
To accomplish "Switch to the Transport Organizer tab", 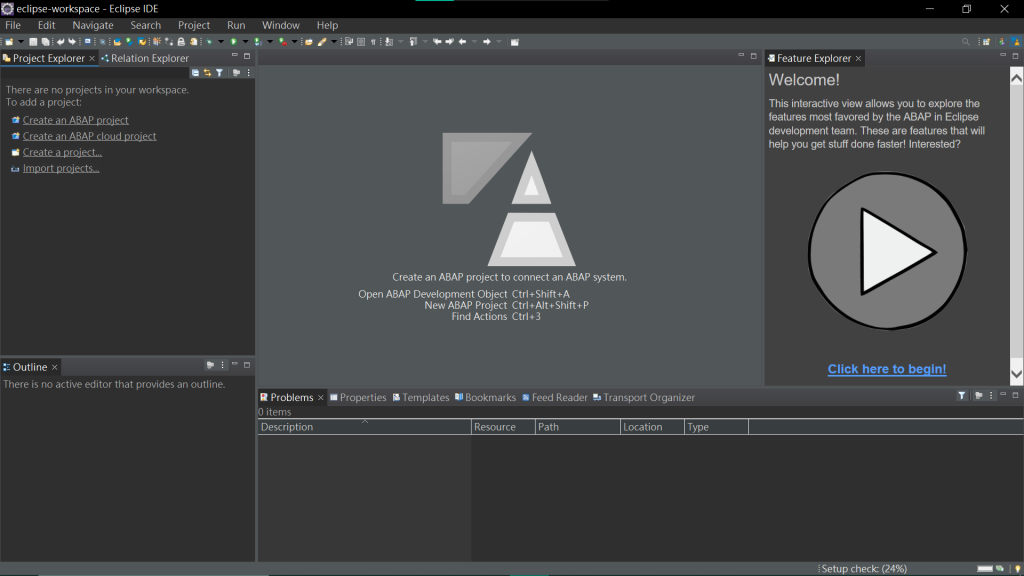I will coord(644,397).
